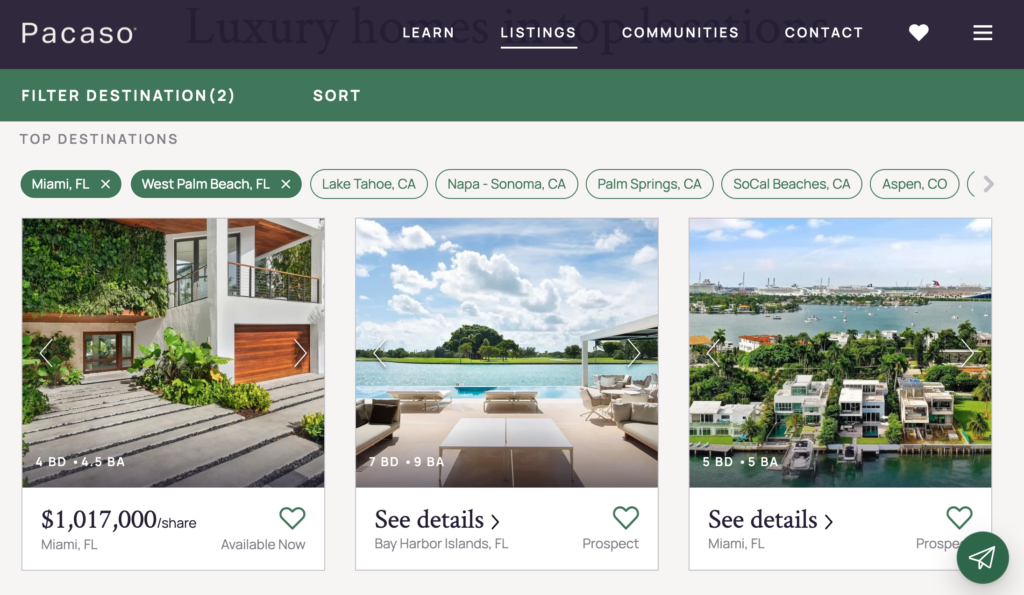Screen dimensions: 1024x595
Task: Go to Pacaso home logo
Action: pyautogui.click(x=78, y=33)
